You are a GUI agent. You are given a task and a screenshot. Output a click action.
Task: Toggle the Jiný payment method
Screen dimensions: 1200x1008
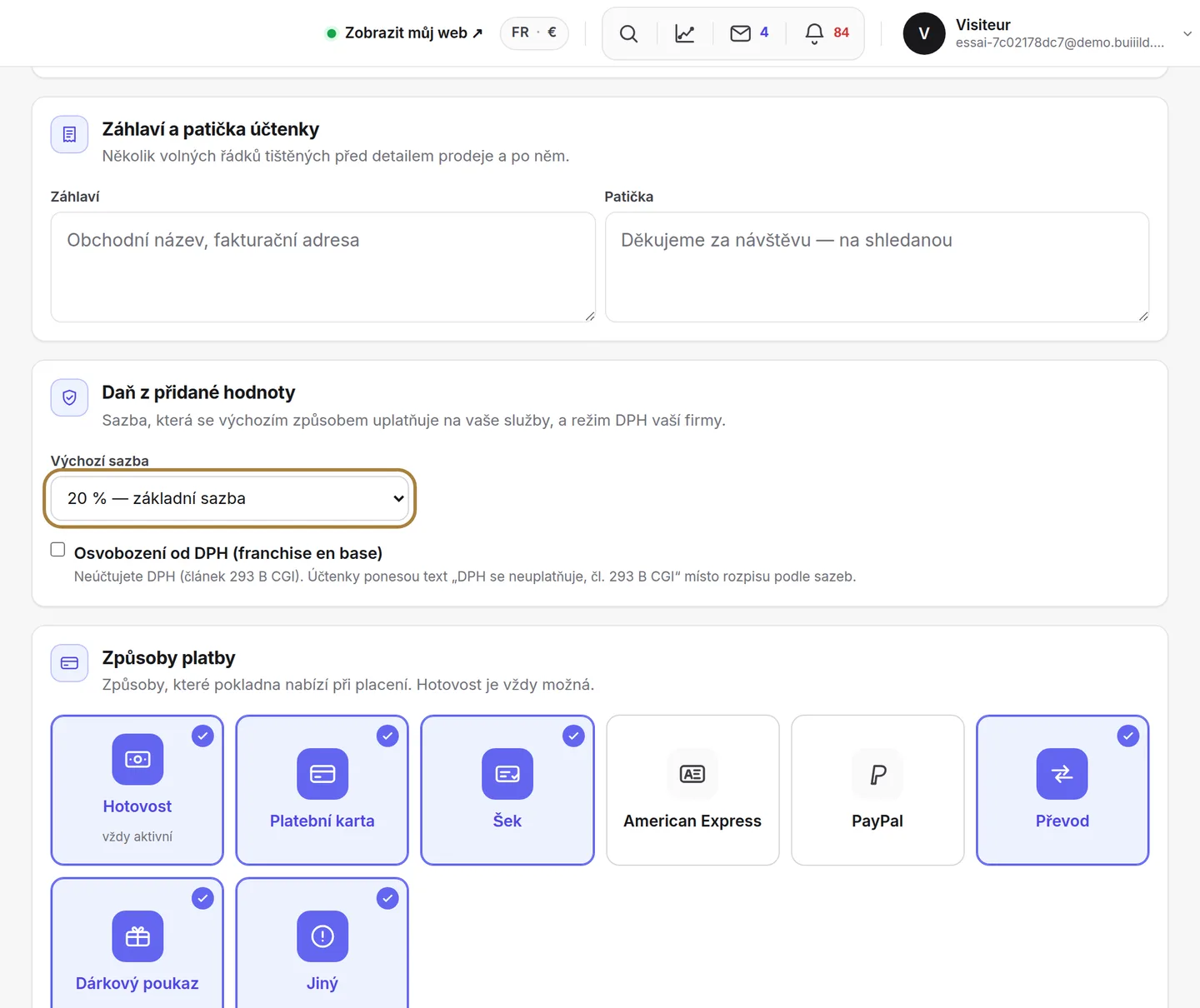(x=322, y=943)
